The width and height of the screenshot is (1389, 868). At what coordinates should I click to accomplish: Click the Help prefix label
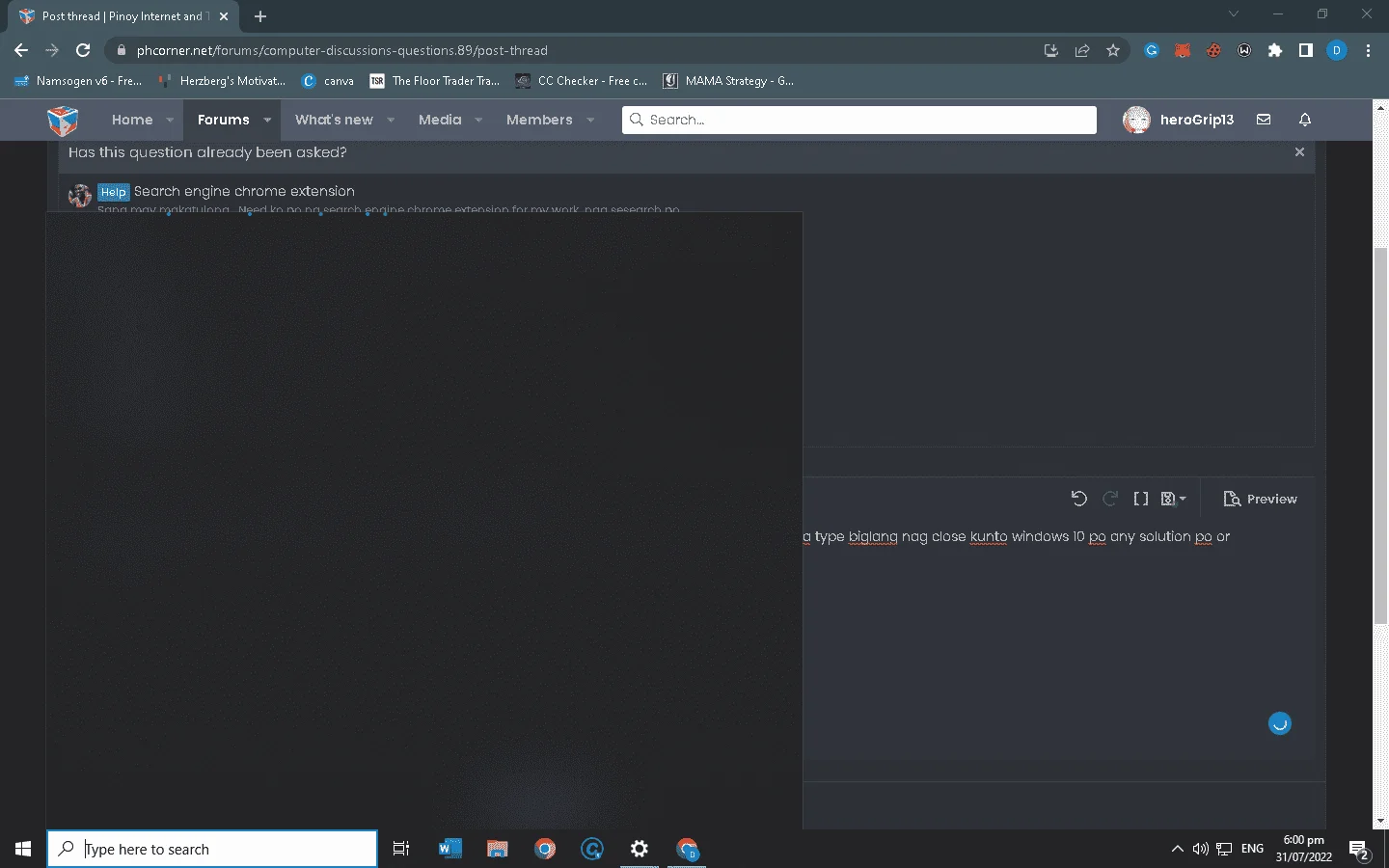coord(114,192)
